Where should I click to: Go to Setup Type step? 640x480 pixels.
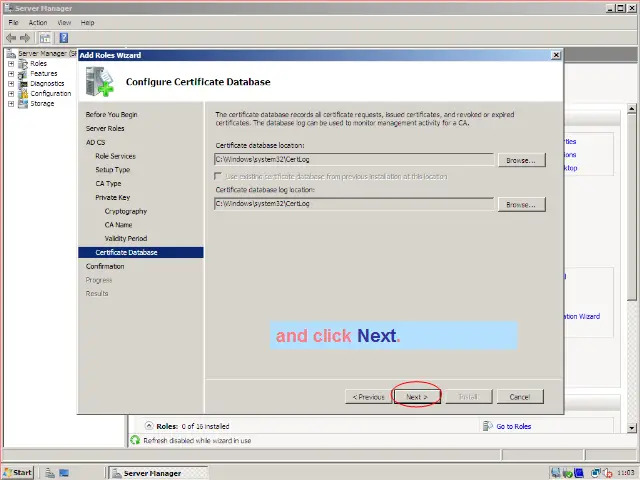pyautogui.click(x=113, y=170)
